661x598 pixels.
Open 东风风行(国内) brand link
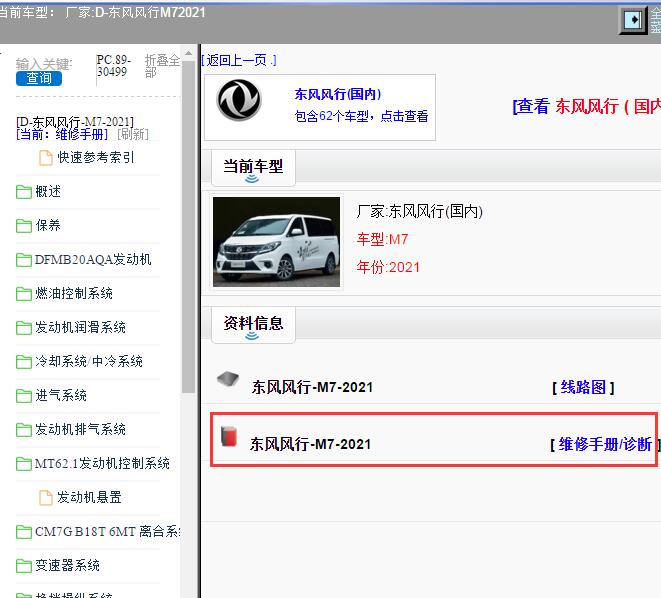338,94
